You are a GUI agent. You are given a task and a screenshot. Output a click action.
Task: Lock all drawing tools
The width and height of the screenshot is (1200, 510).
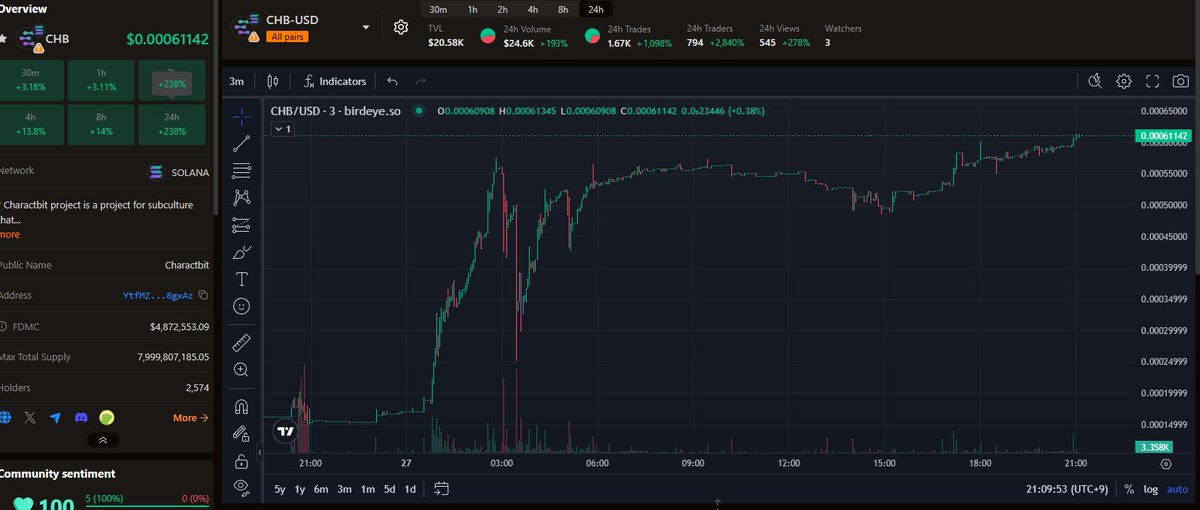pos(241,461)
